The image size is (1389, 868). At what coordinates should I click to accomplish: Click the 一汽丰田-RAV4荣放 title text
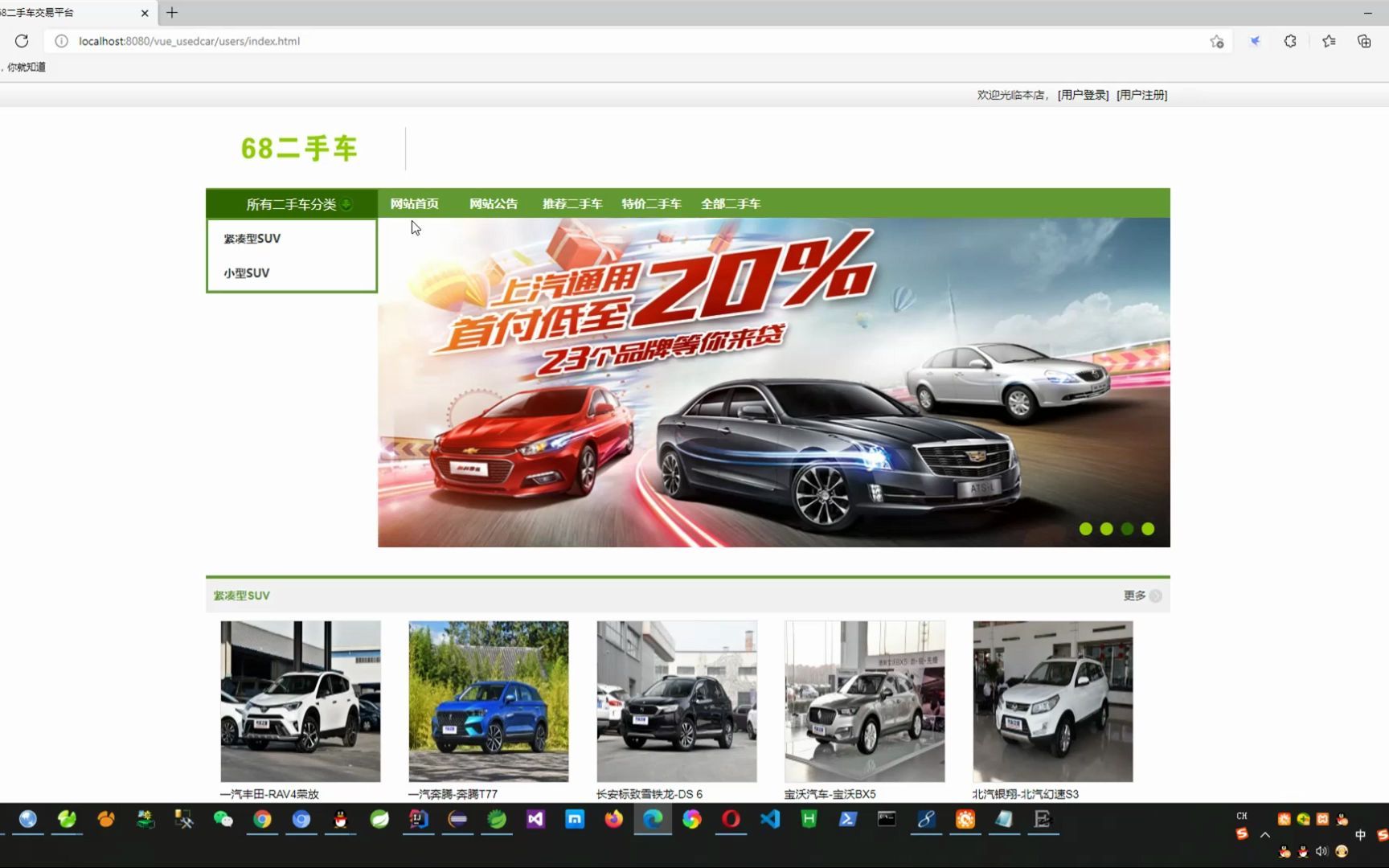coord(269,794)
